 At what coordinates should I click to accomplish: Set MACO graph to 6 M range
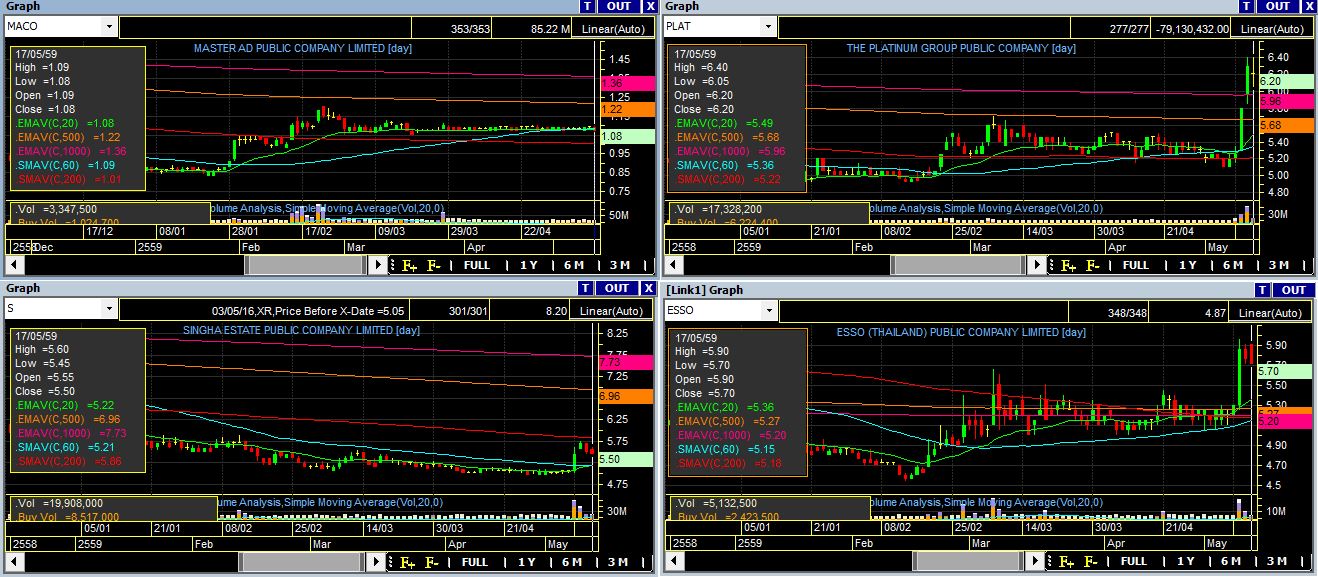pyautogui.click(x=574, y=265)
